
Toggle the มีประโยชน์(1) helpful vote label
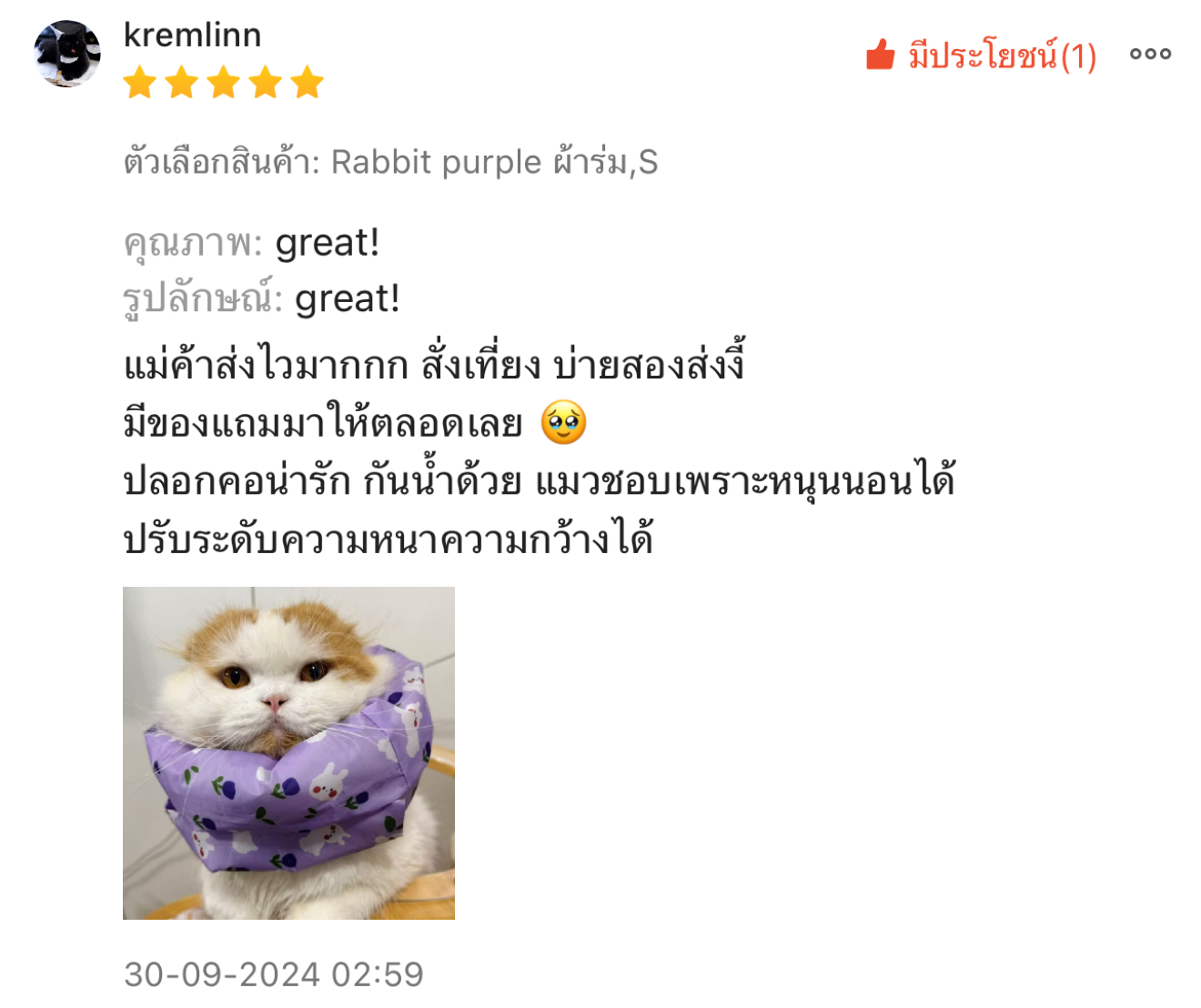pyautogui.click(x=1002, y=55)
